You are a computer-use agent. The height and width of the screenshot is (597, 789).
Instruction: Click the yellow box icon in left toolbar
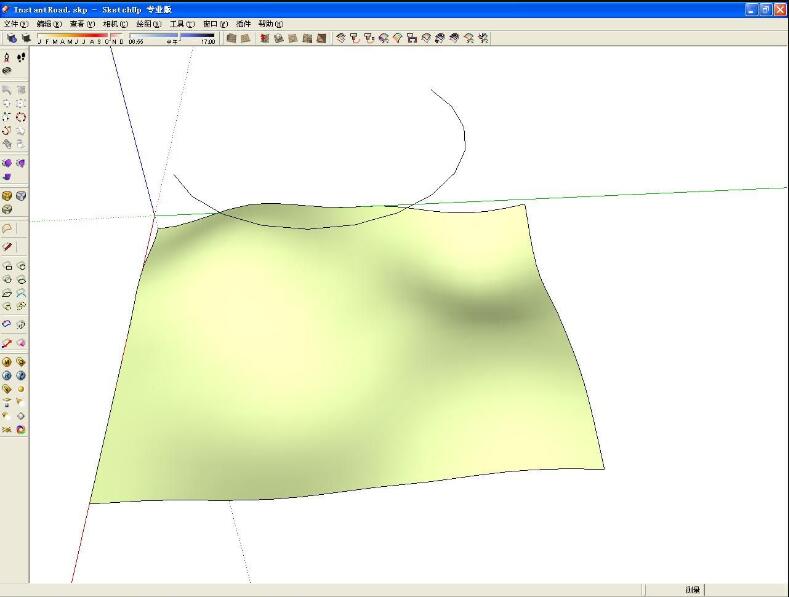click(7, 196)
